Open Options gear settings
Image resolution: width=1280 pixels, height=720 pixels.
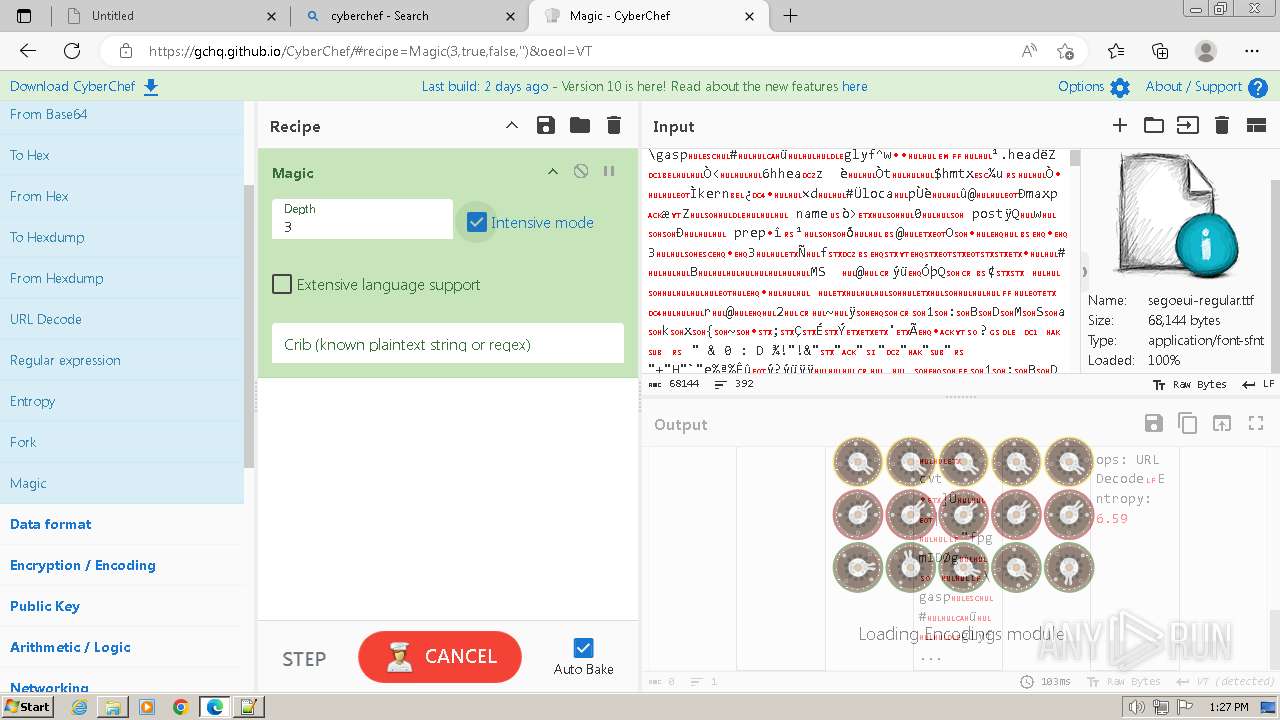pos(1120,88)
